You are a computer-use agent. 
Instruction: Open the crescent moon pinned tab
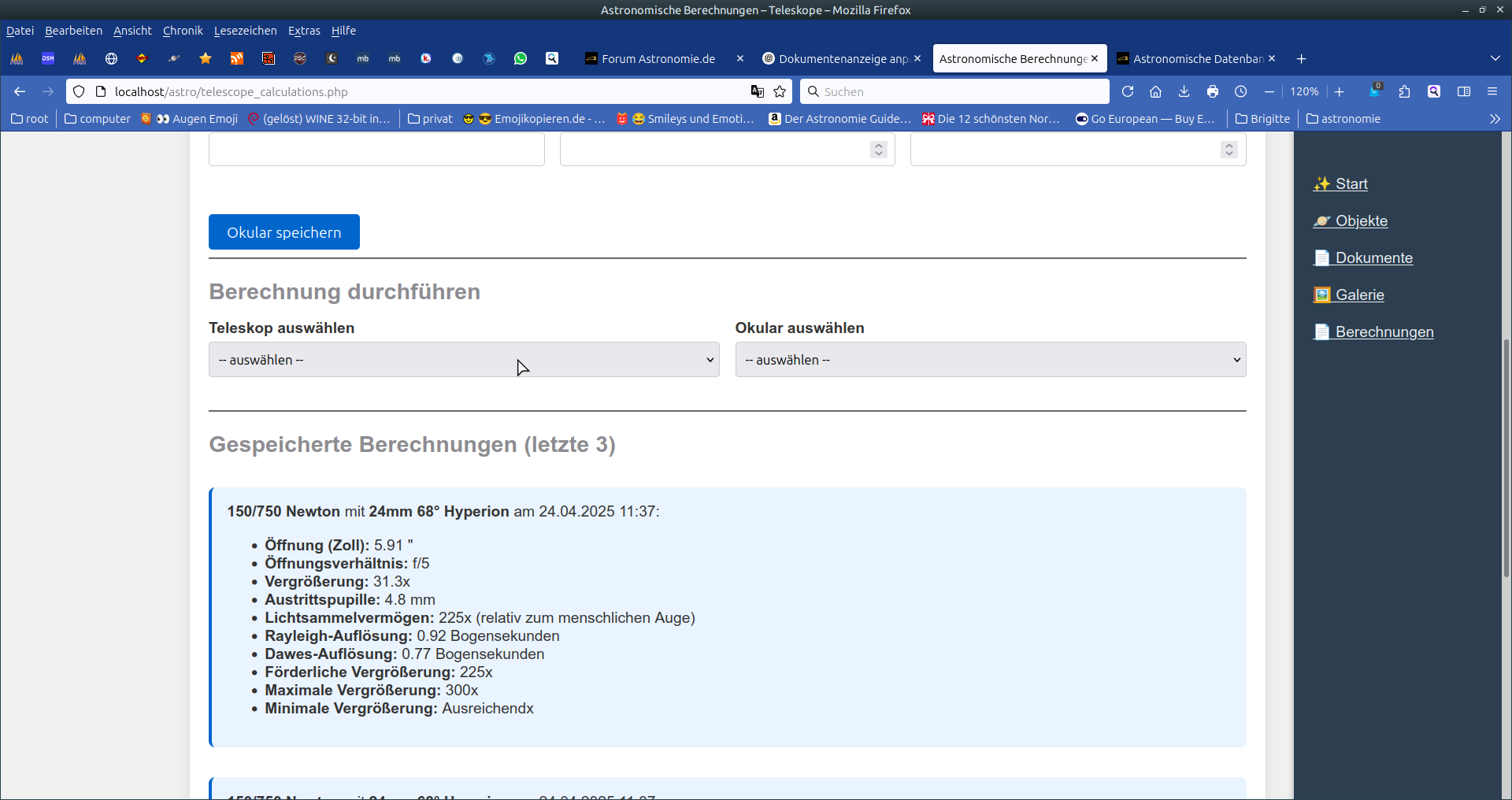pyautogui.click(x=332, y=58)
